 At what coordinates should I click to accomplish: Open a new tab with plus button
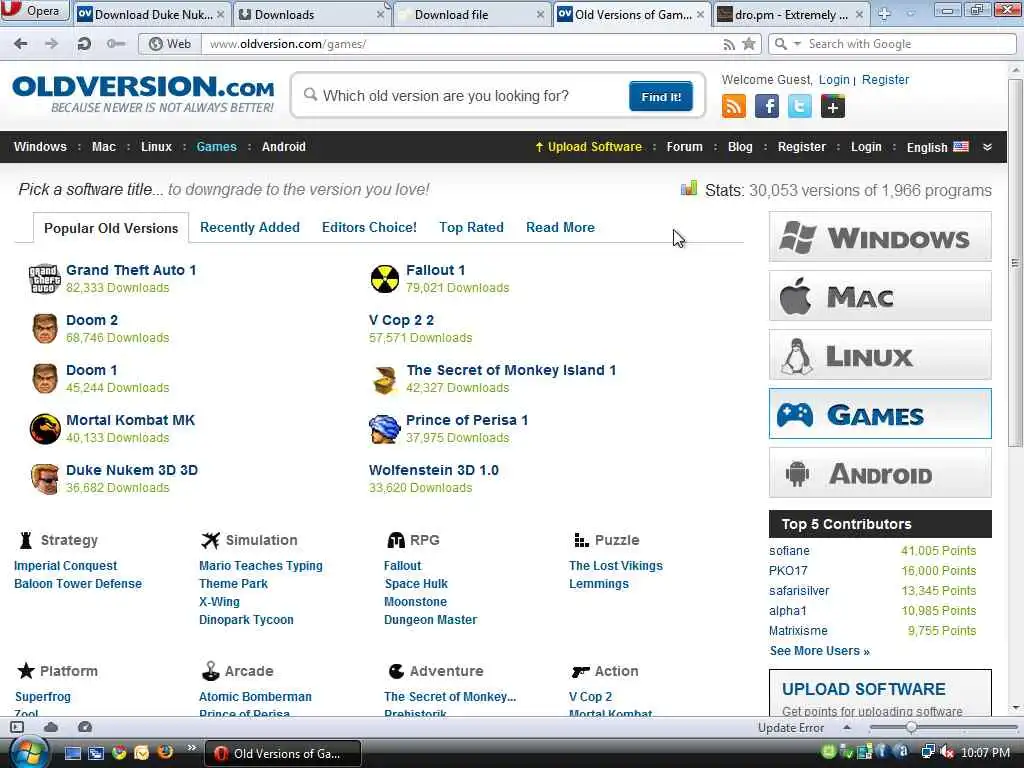pos(884,14)
